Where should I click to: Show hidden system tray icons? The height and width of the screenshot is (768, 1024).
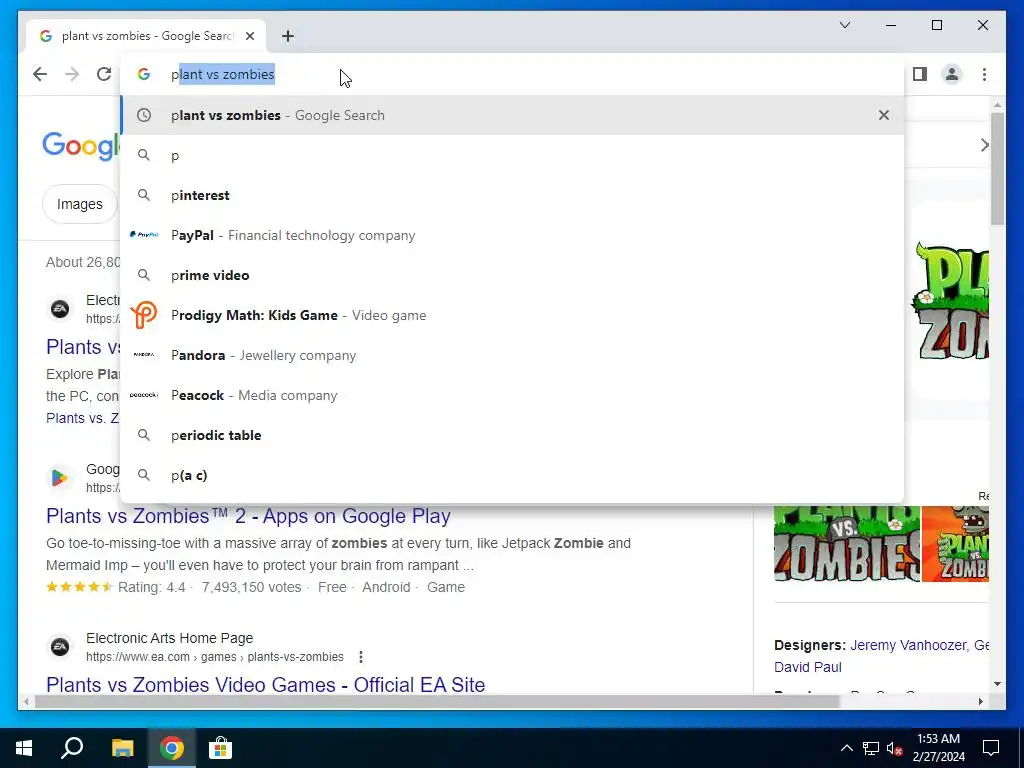click(x=846, y=748)
